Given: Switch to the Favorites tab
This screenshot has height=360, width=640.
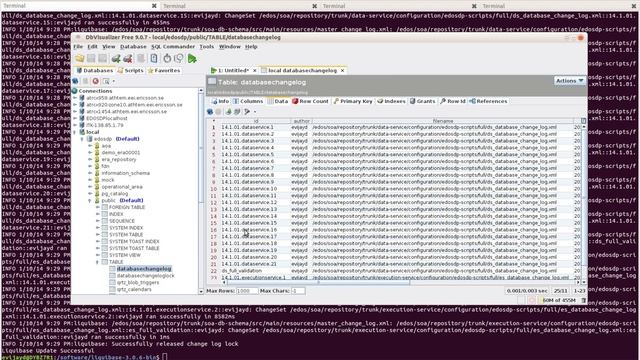Looking at the screenshot, I should 164,71.
